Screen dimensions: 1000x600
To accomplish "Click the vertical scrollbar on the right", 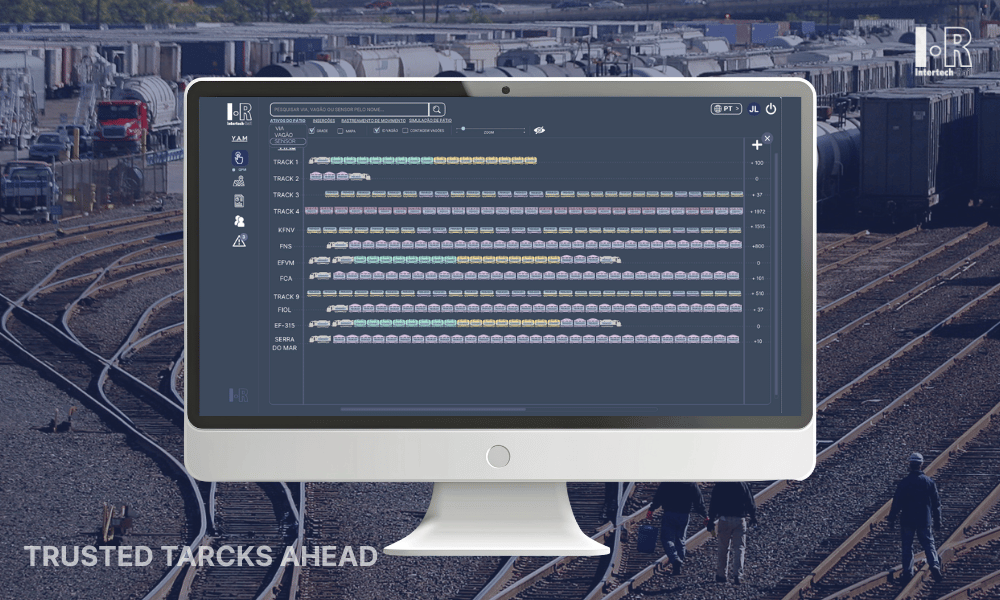I will 776,274.
